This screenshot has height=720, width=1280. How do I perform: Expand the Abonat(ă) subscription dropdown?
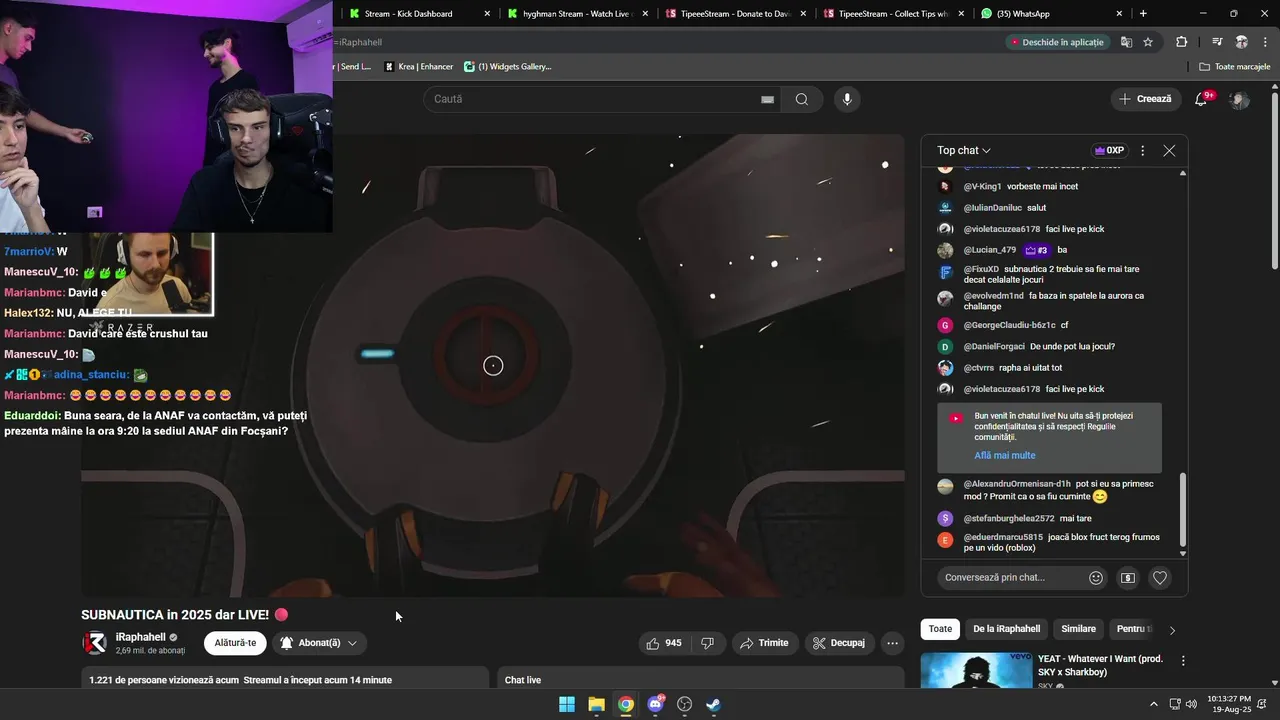pos(318,643)
